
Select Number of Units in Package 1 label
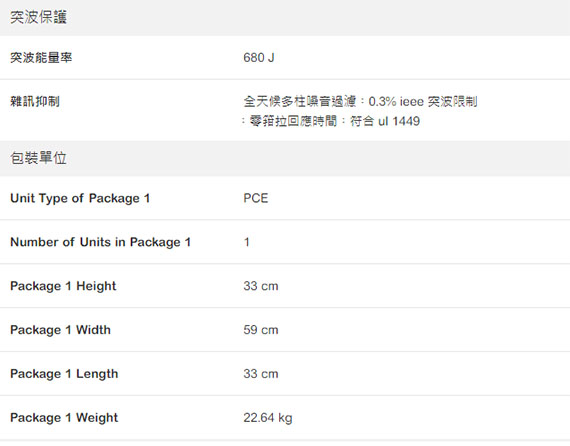[100, 242]
